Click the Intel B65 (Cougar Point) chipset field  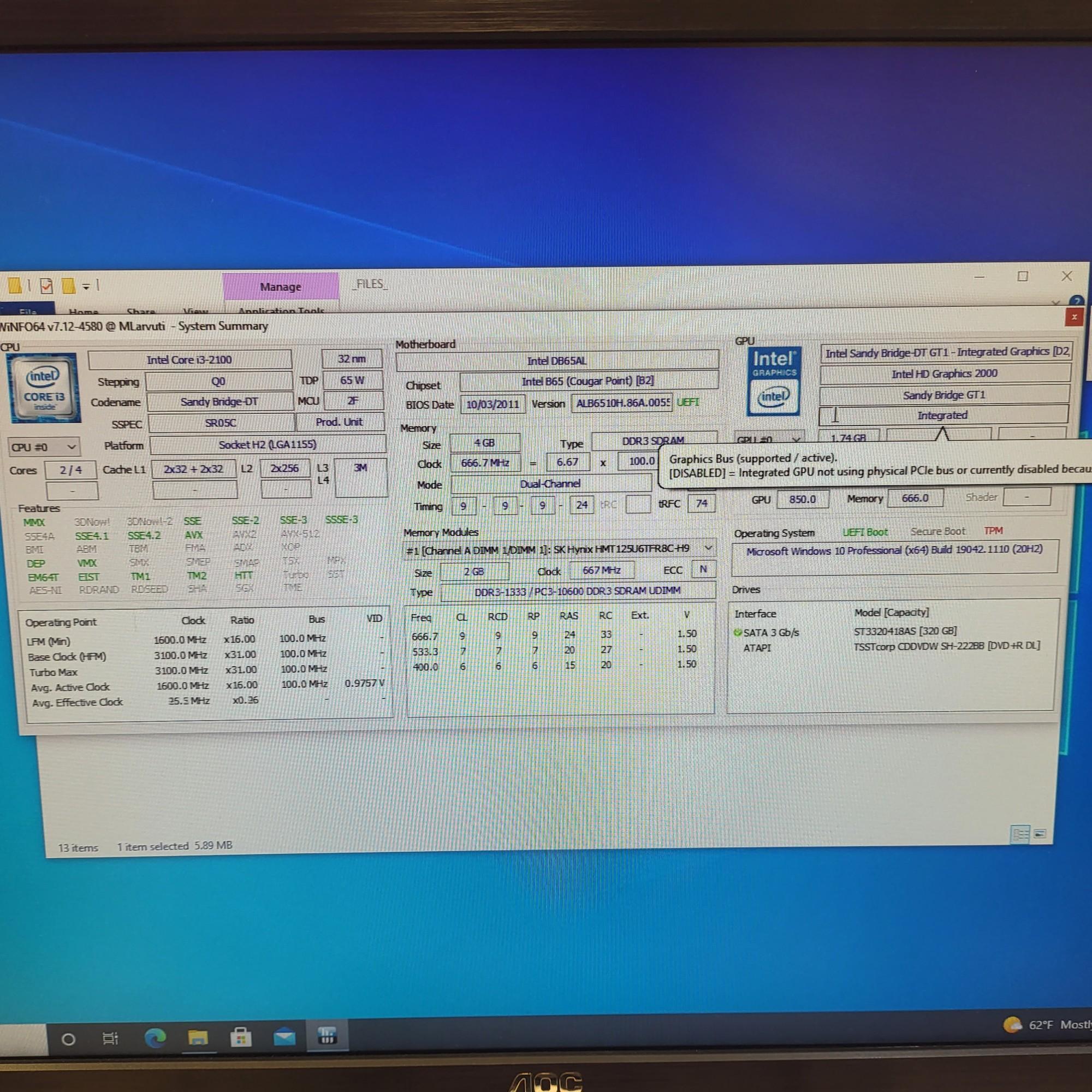[589, 381]
